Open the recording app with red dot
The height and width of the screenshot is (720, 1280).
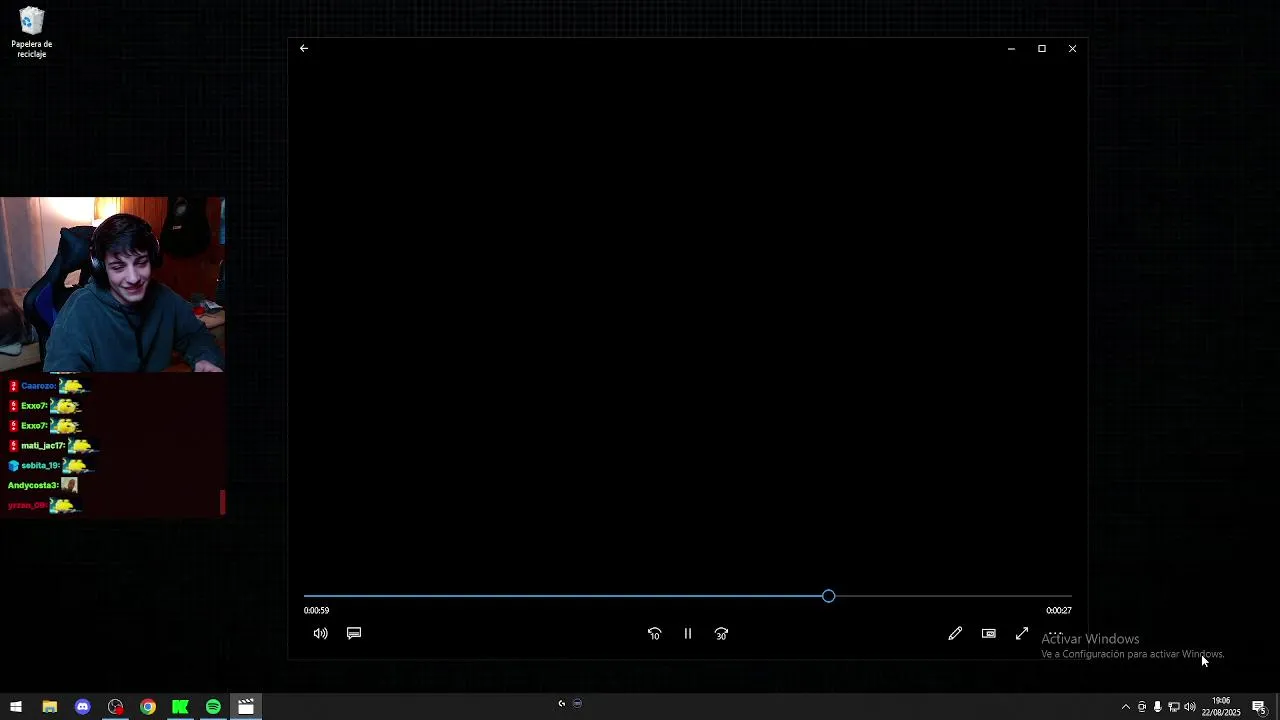pyautogui.click(x=115, y=707)
